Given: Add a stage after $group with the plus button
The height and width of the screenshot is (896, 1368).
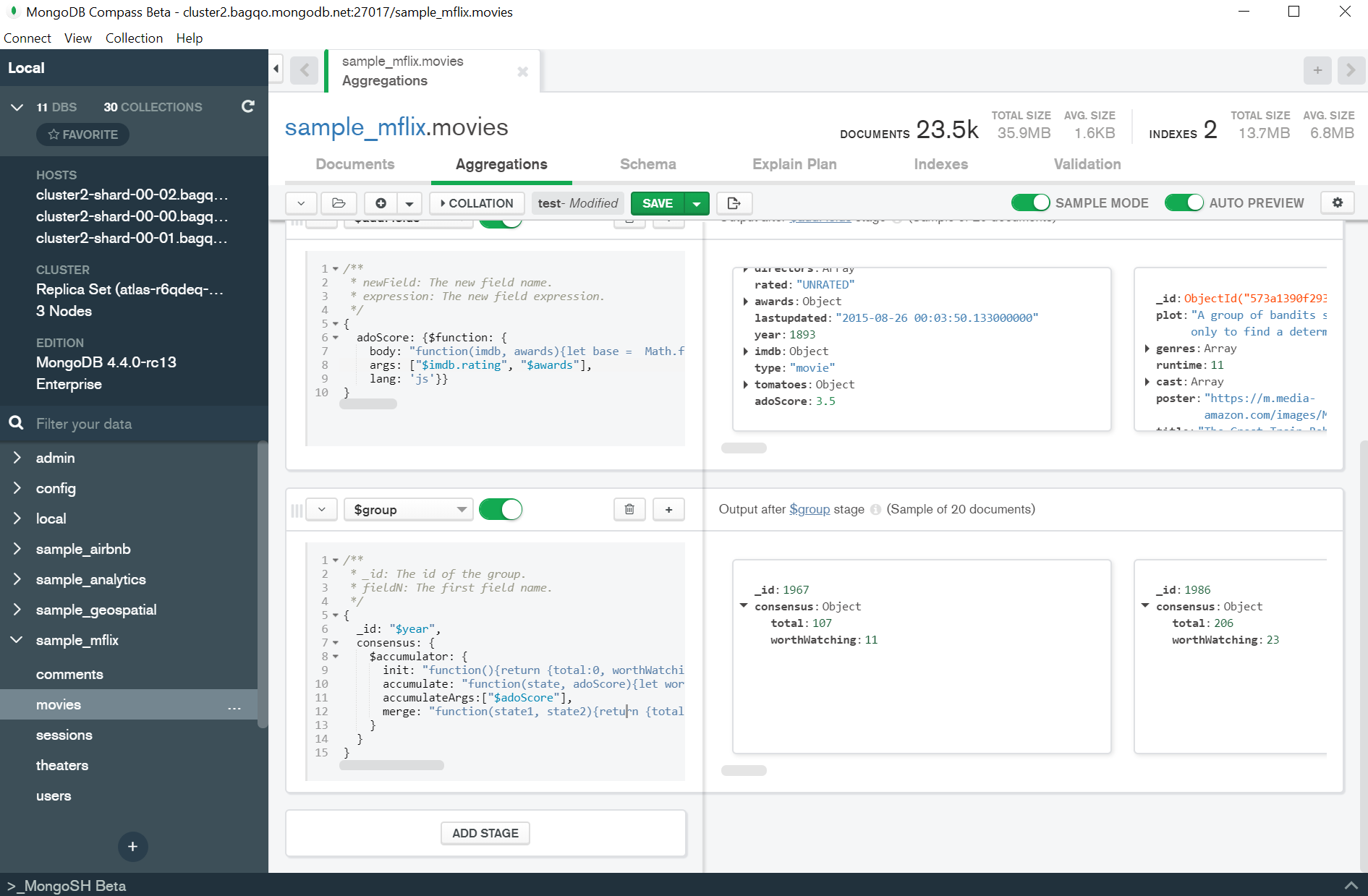Looking at the screenshot, I should pyautogui.click(x=669, y=509).
